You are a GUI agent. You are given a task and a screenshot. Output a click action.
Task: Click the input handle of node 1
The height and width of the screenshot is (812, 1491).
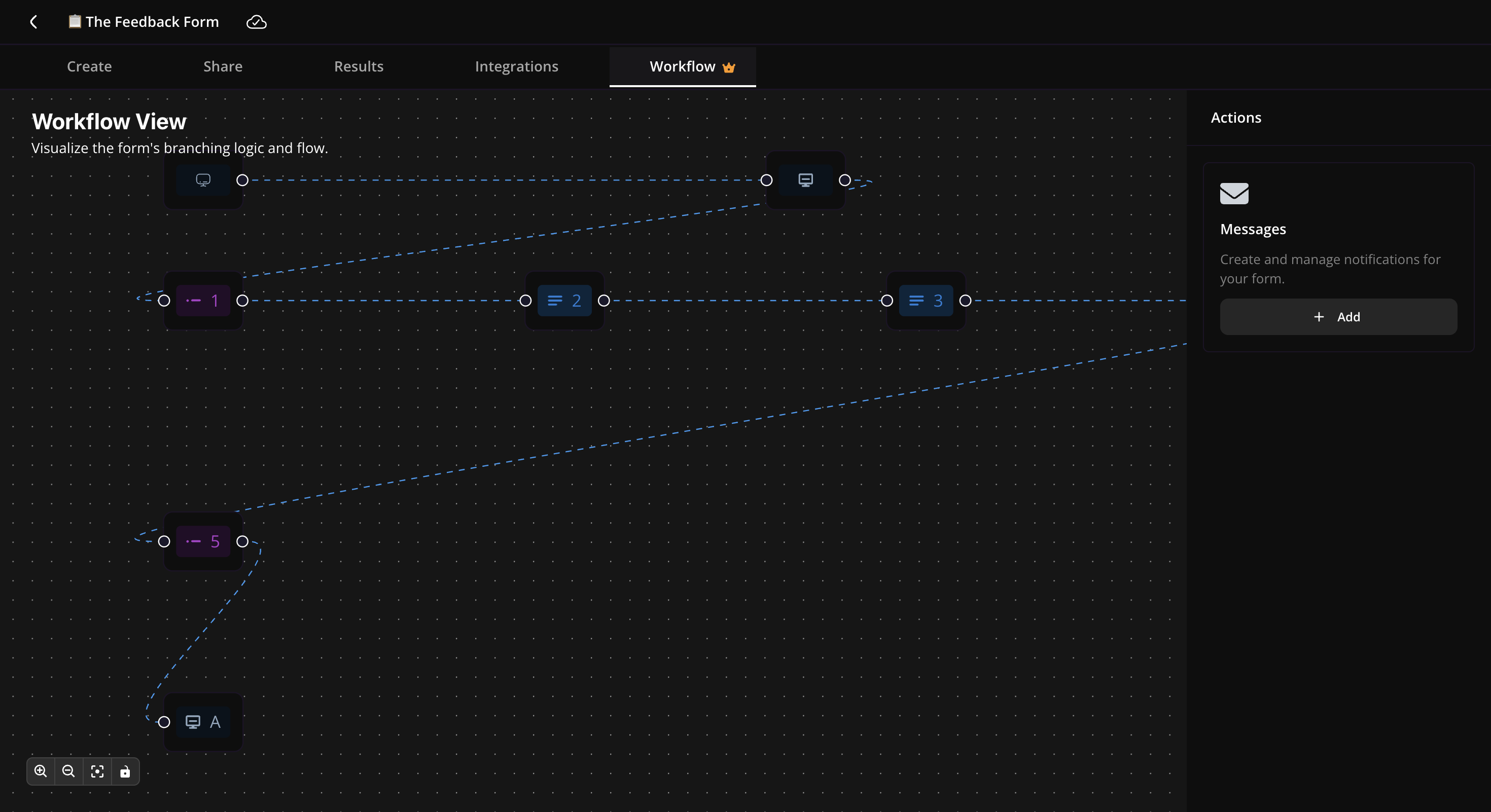tap(164, 301)
